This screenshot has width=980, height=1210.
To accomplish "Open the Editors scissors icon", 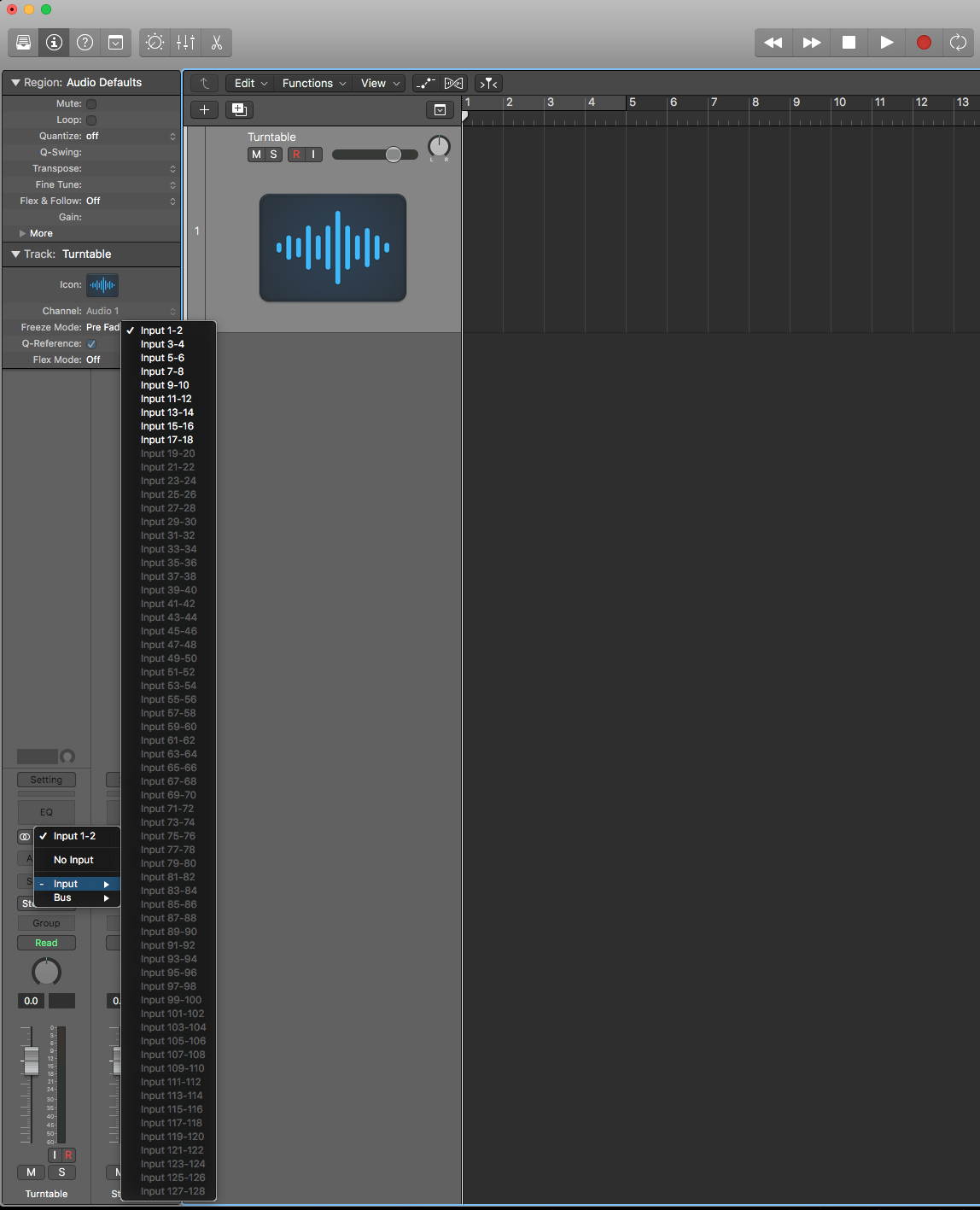I will (216, 42).
